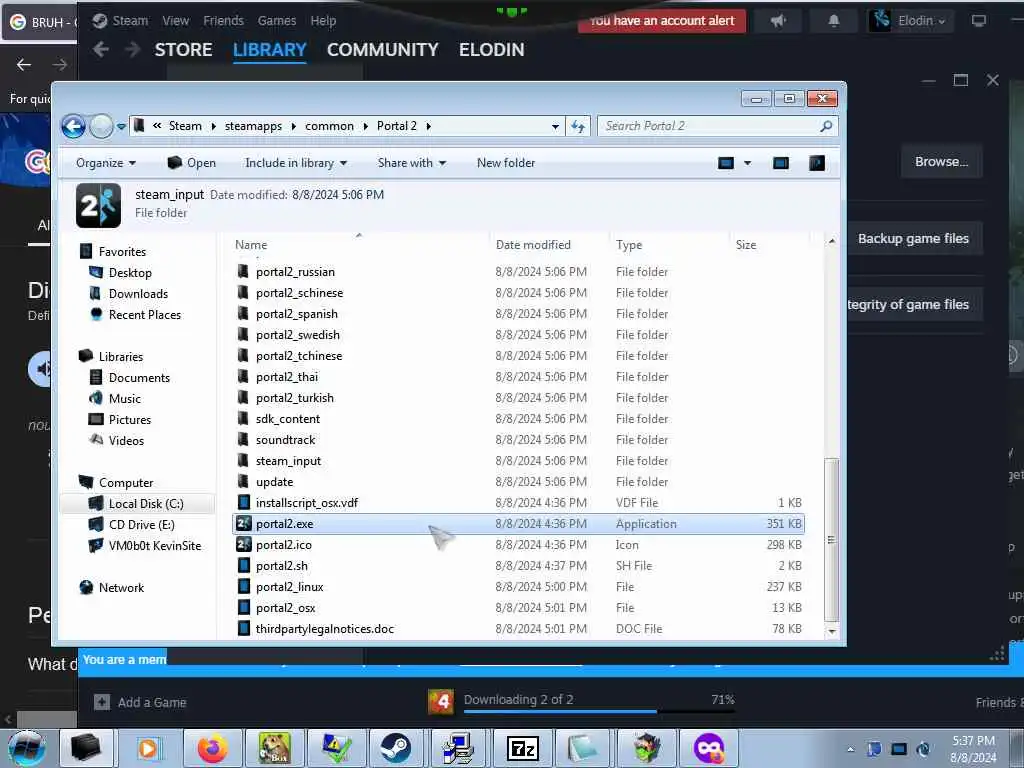The image size is (1024, 768).
Task: Open Recent Places
Action: (x=144, y=315)
